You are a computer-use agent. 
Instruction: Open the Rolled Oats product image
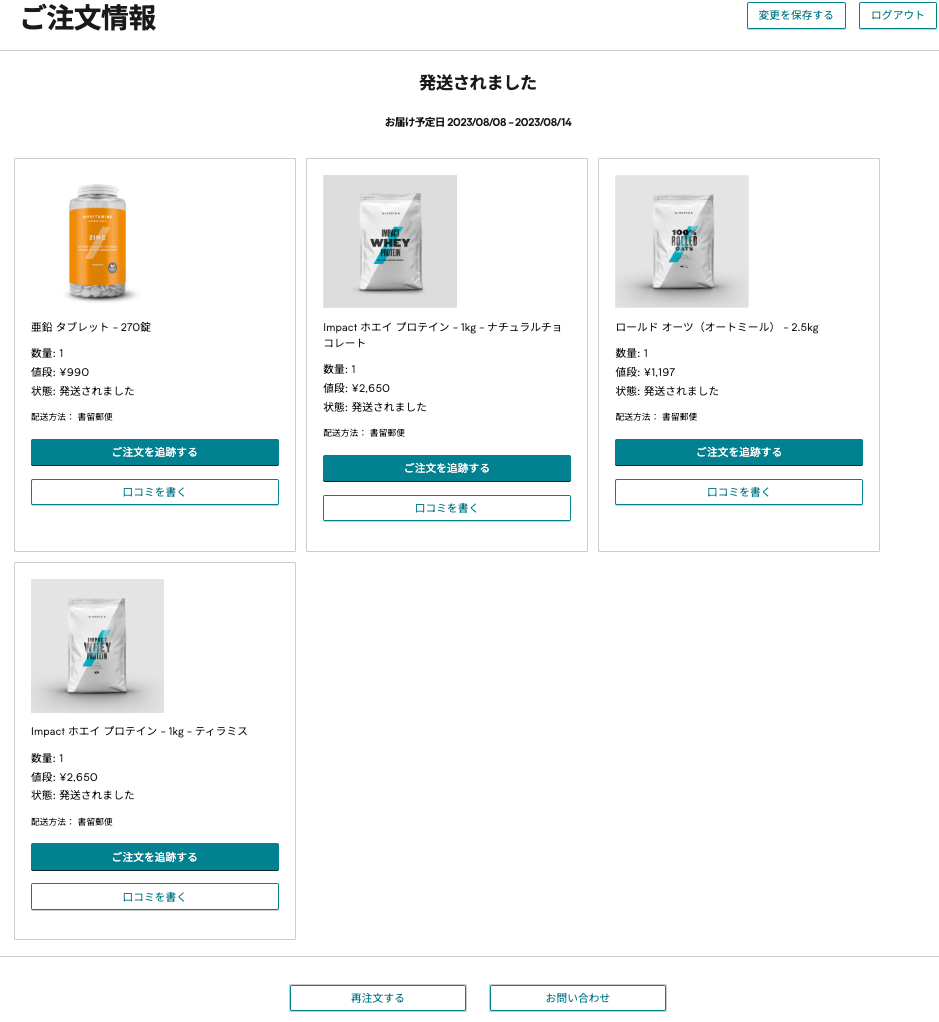pos(682,241)
